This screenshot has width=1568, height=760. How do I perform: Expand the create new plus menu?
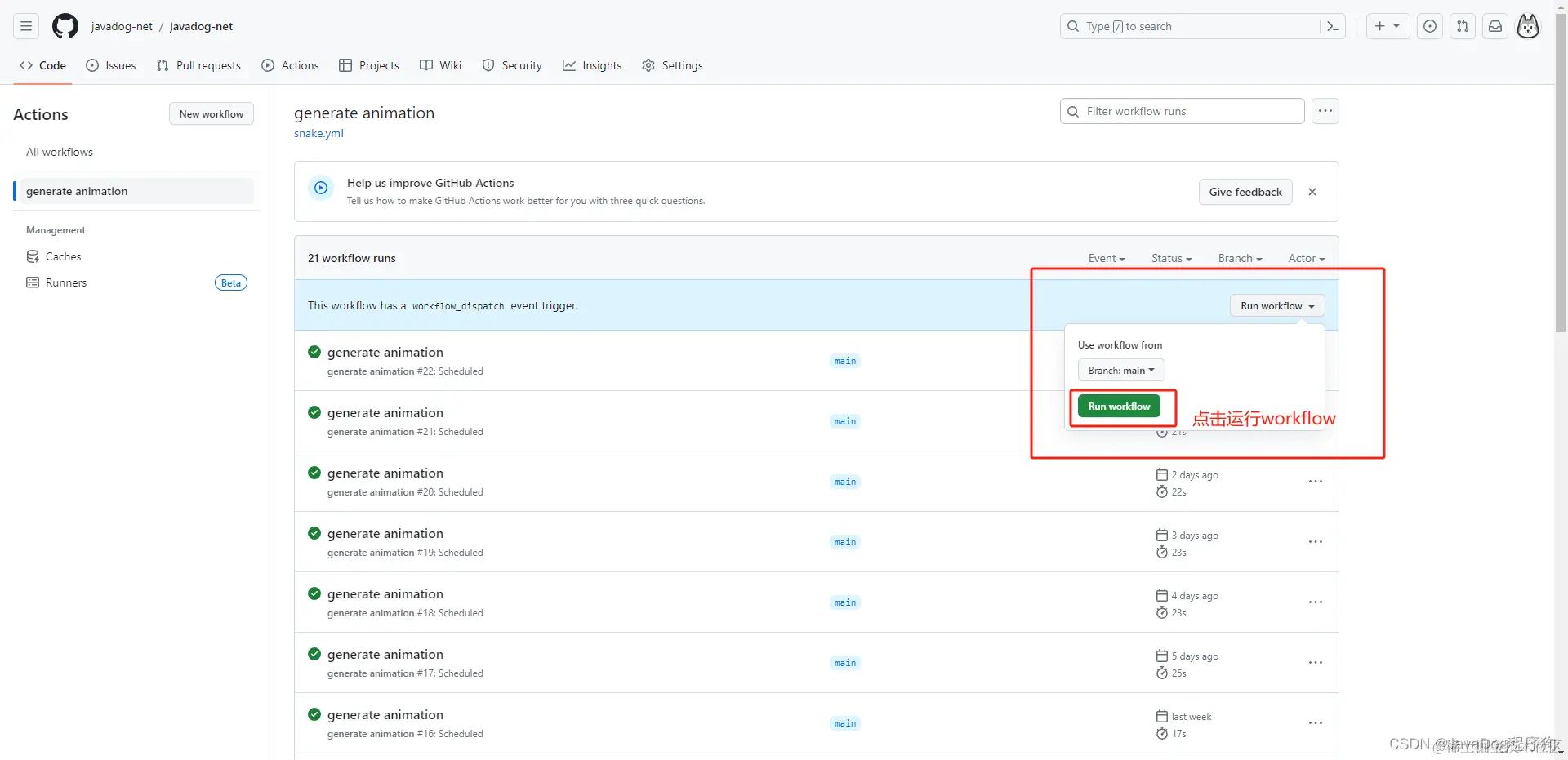(x=1388, y=26)
